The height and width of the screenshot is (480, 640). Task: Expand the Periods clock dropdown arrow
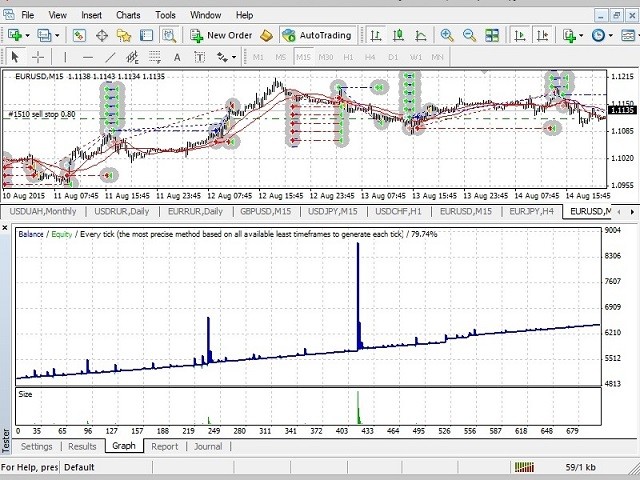click(x=611, y=36)
